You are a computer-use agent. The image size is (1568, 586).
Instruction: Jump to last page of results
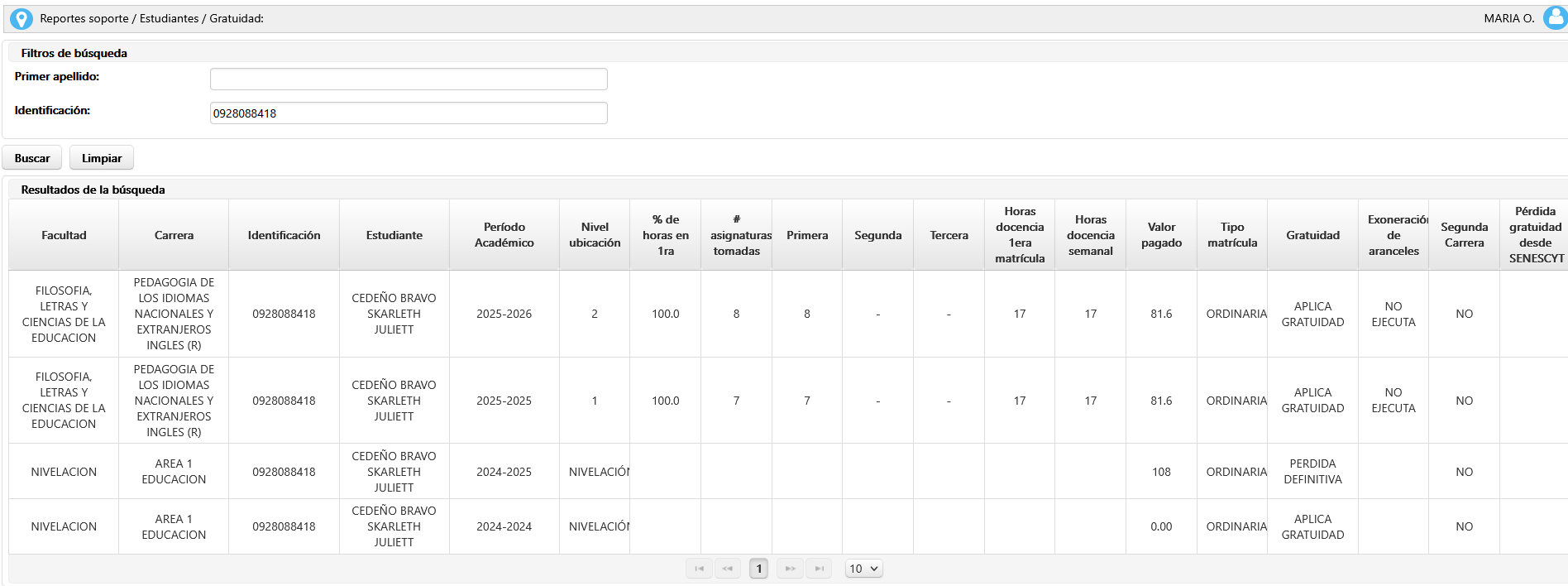pos(819,569)
